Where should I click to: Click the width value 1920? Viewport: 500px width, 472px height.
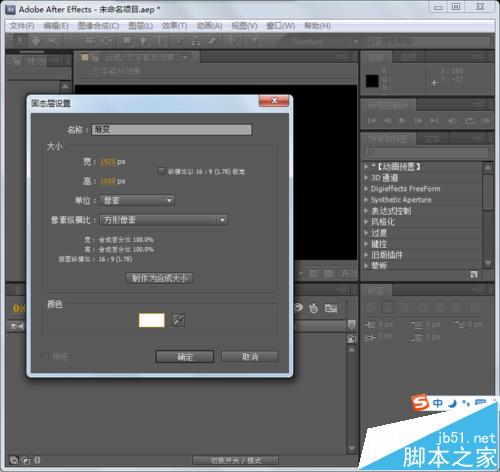108,162
